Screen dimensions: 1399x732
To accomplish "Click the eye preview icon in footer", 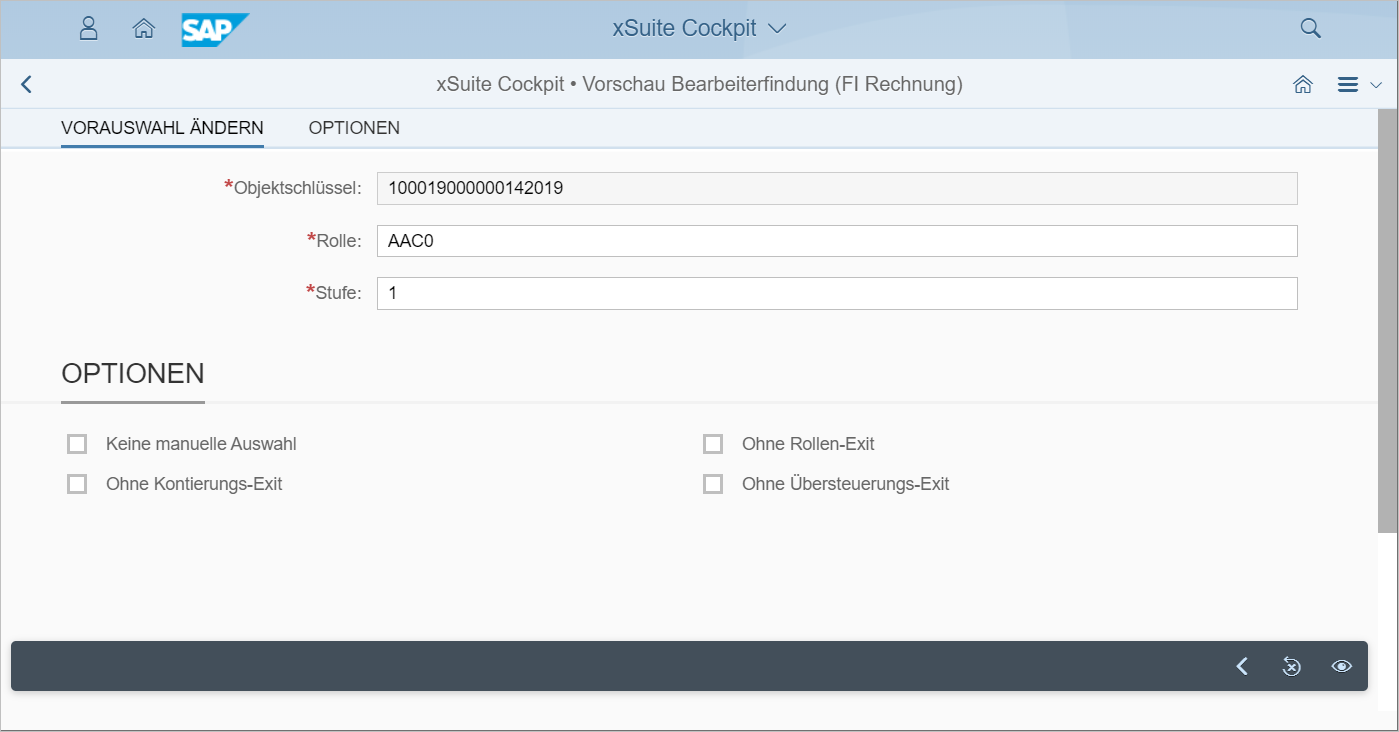I will pos(1341,666).
